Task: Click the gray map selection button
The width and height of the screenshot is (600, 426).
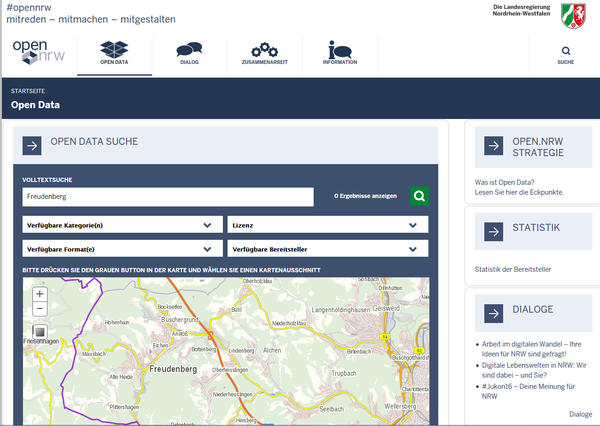Action: point(40,331)
